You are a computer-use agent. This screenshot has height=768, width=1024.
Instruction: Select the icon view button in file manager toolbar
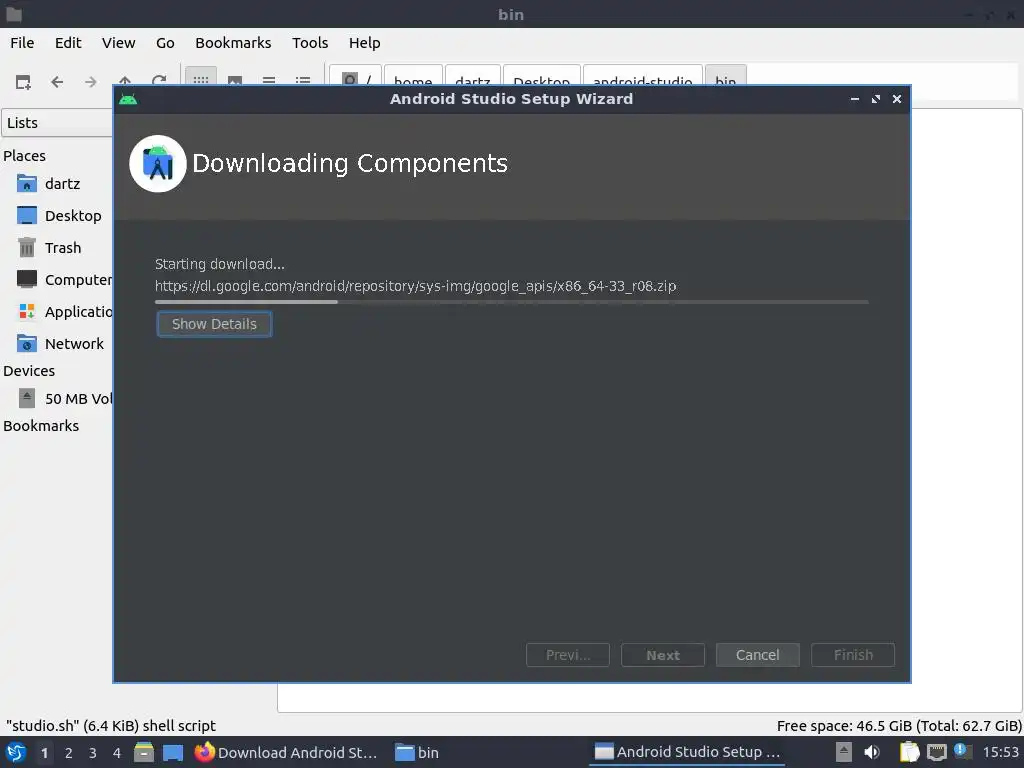click(200, 78)
